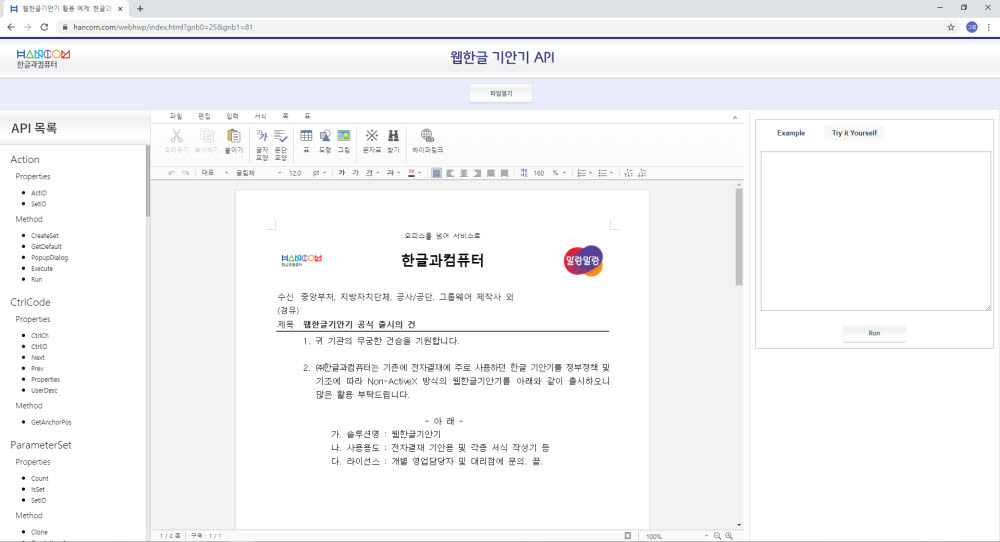Screen dimensions: 1000x542
Task: Click zoom out magnifier in status bar
Action: (x=717, y=536)
